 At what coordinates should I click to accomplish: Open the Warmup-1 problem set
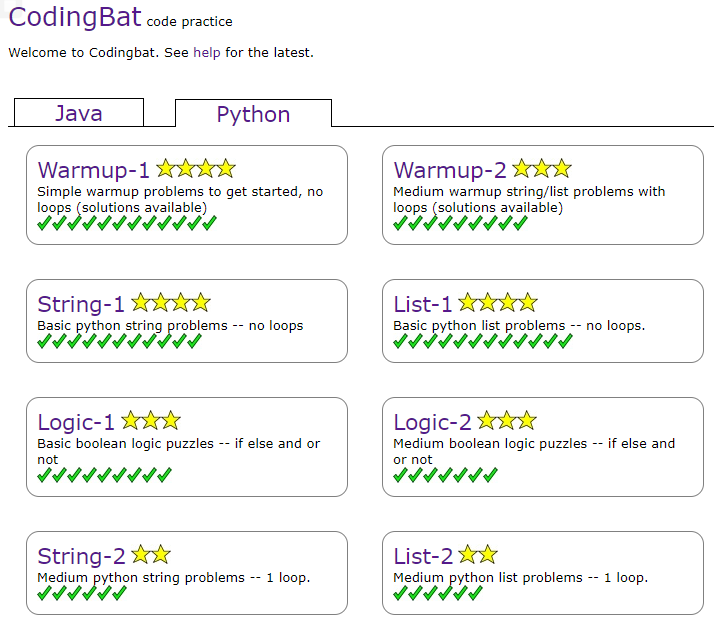coord(93,170)
